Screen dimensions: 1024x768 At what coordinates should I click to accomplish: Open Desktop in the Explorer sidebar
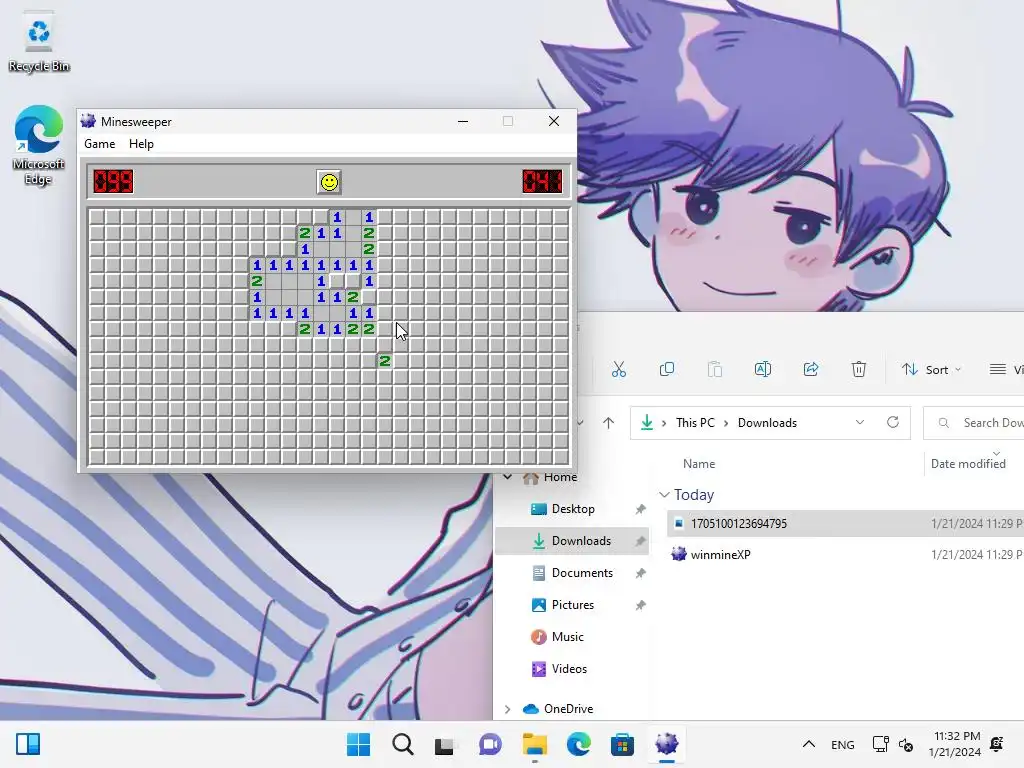[573, 509]
